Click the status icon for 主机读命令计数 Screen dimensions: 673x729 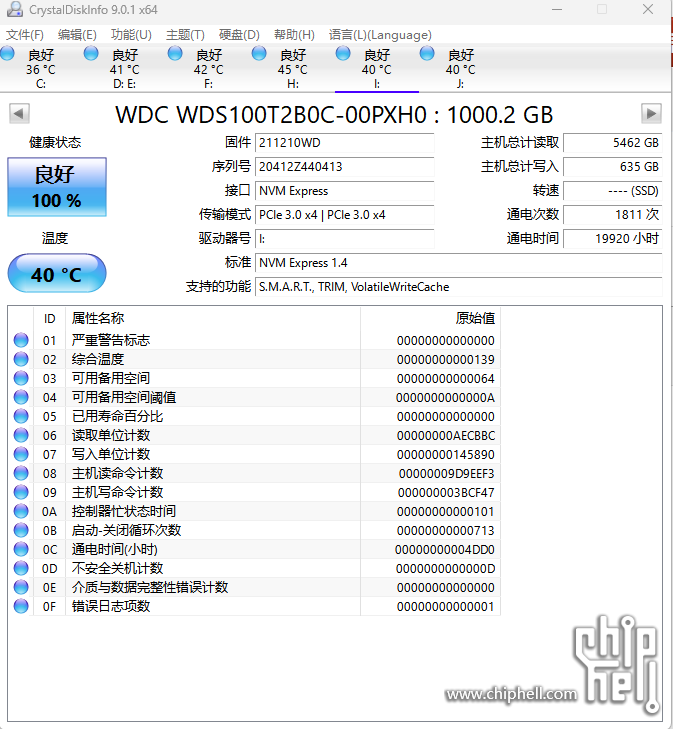[x=21, y=473]
